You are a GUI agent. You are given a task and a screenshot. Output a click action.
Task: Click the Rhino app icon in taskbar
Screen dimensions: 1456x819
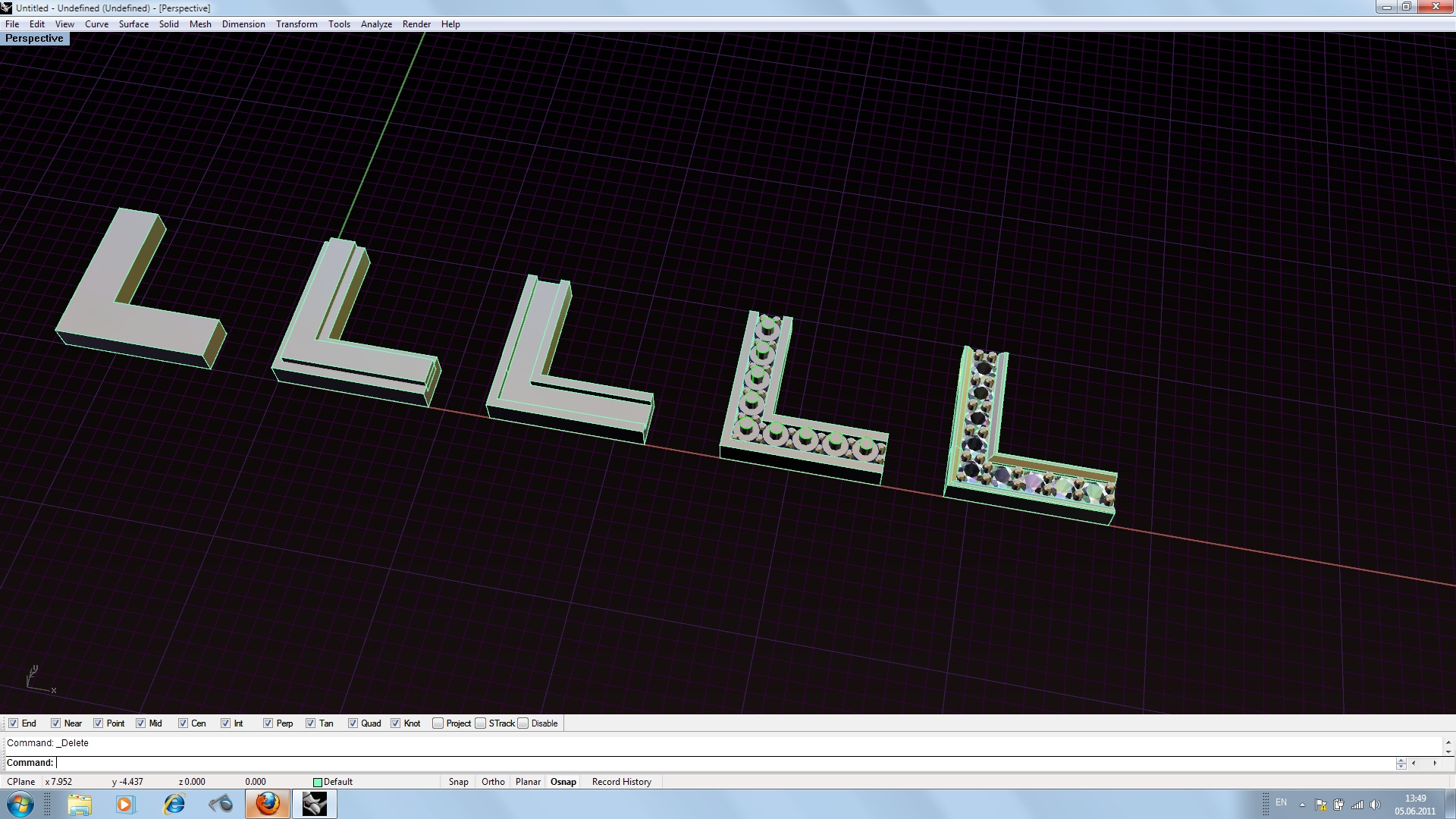[x=314, y=804]
